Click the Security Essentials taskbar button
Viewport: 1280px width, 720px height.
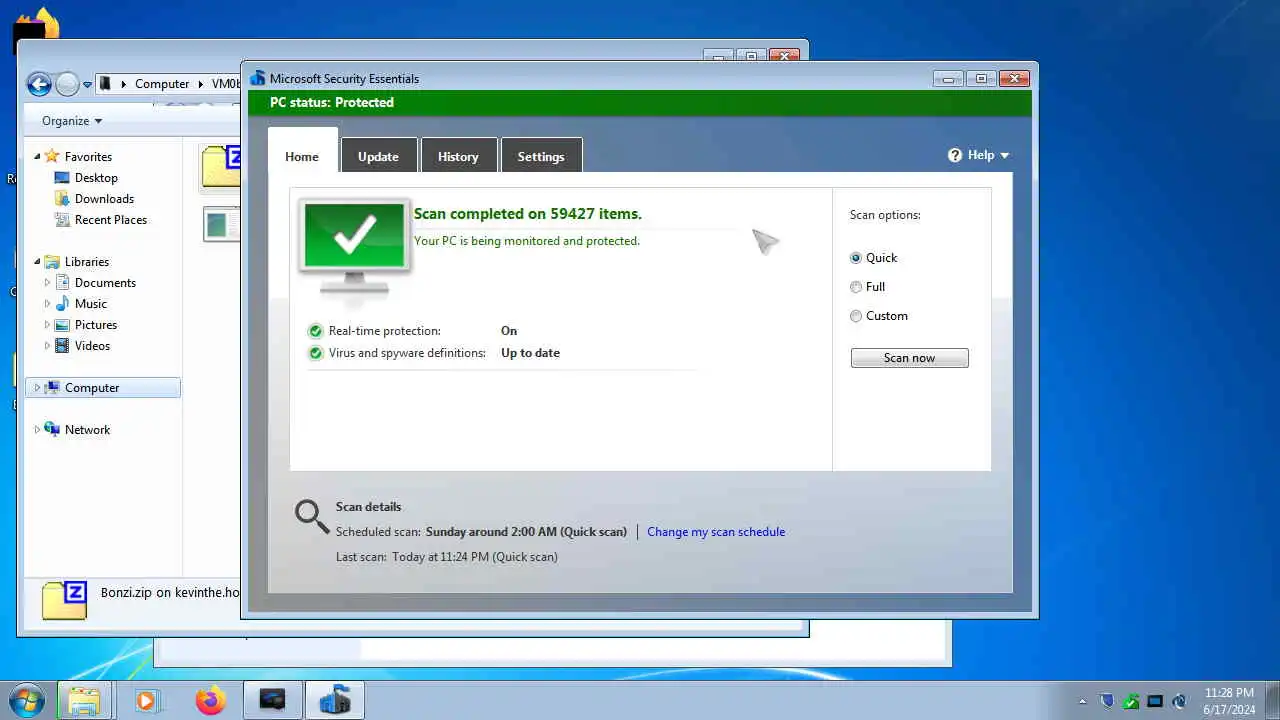(x=335, y=700)
